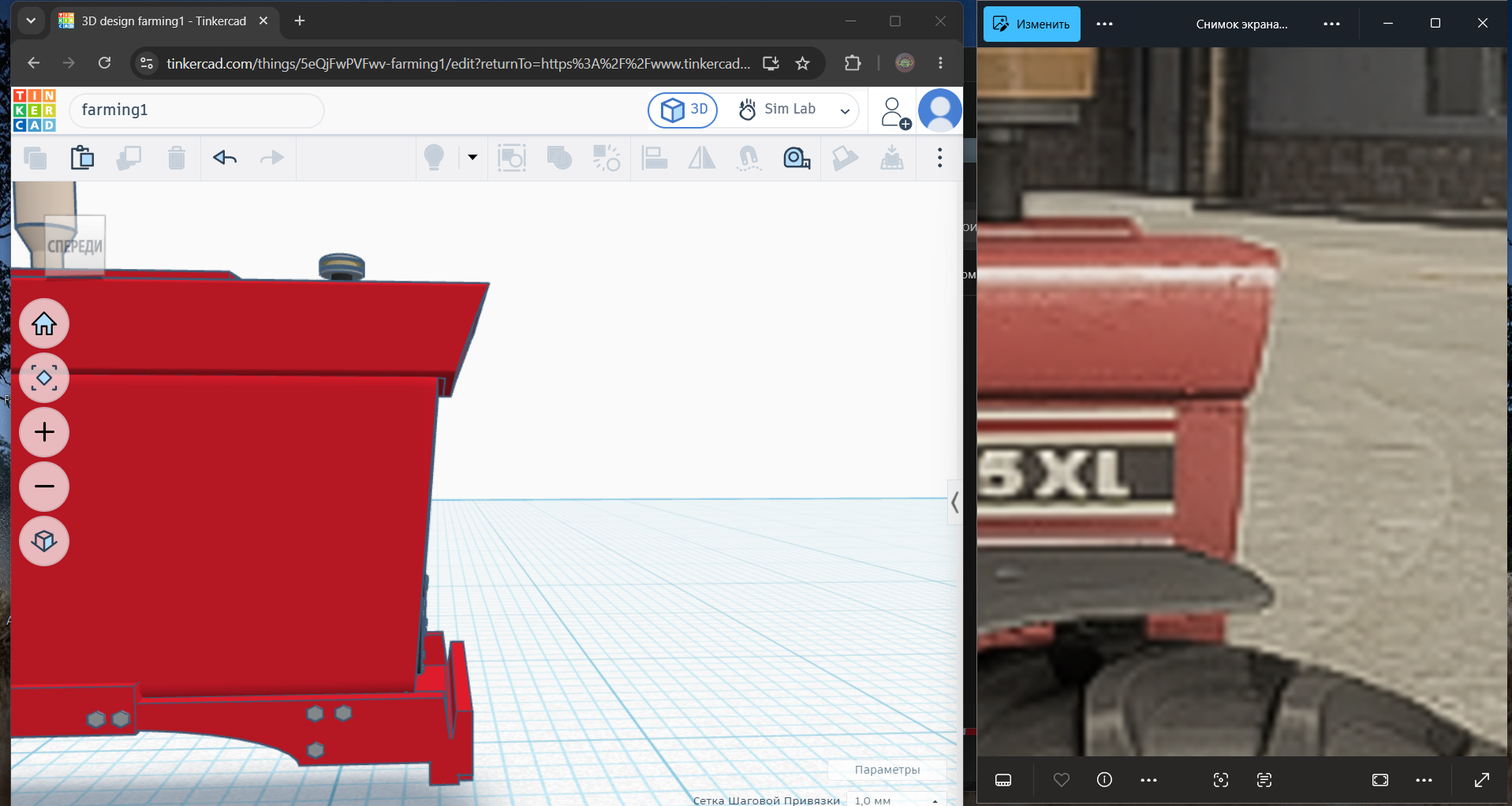The height and width of the screenshot is (806, 1512).
Task: Click Изменить in the Photos window
Action: coord(1032,24)
